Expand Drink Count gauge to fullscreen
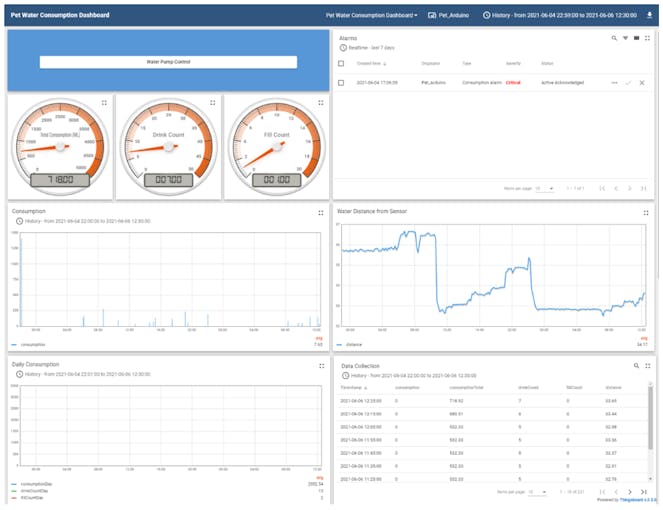663x510 pixels. click(x=213, y=102)
